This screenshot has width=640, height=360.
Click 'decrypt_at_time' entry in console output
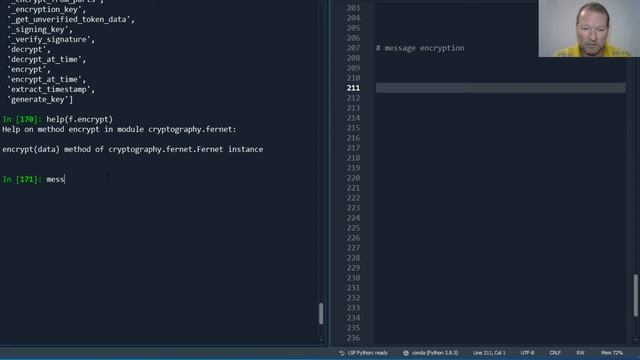(x=47, y=59)
